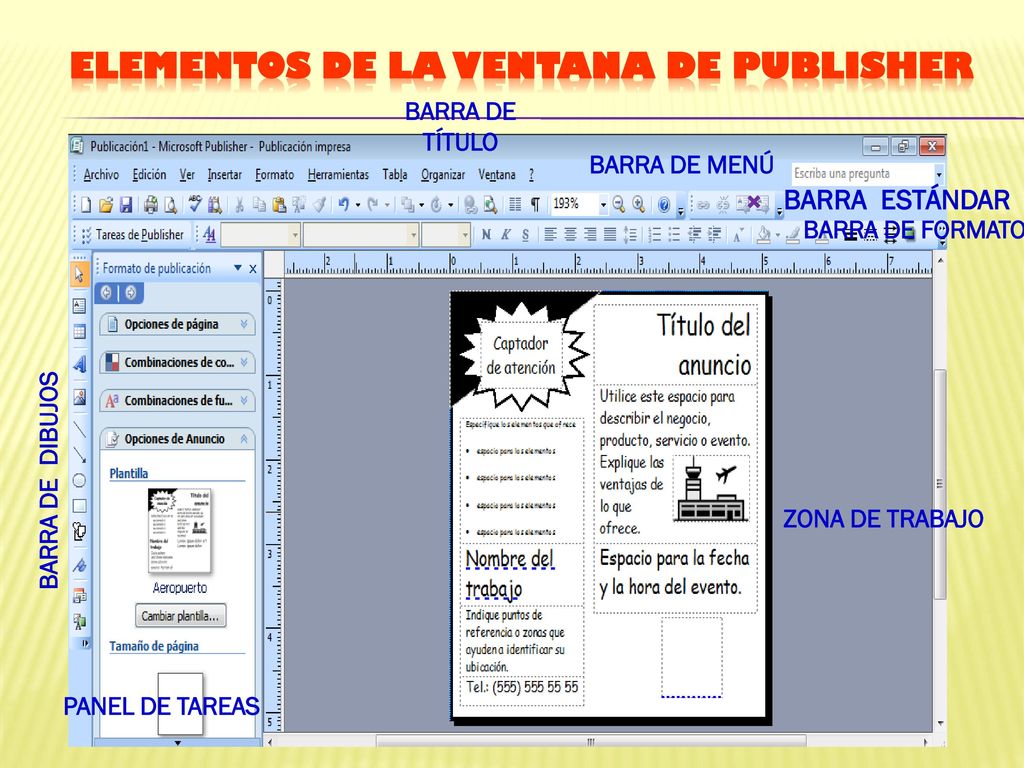This screenshot has height=768, width=1024.
Task: Align text right
Action: [x=590, y=234]
